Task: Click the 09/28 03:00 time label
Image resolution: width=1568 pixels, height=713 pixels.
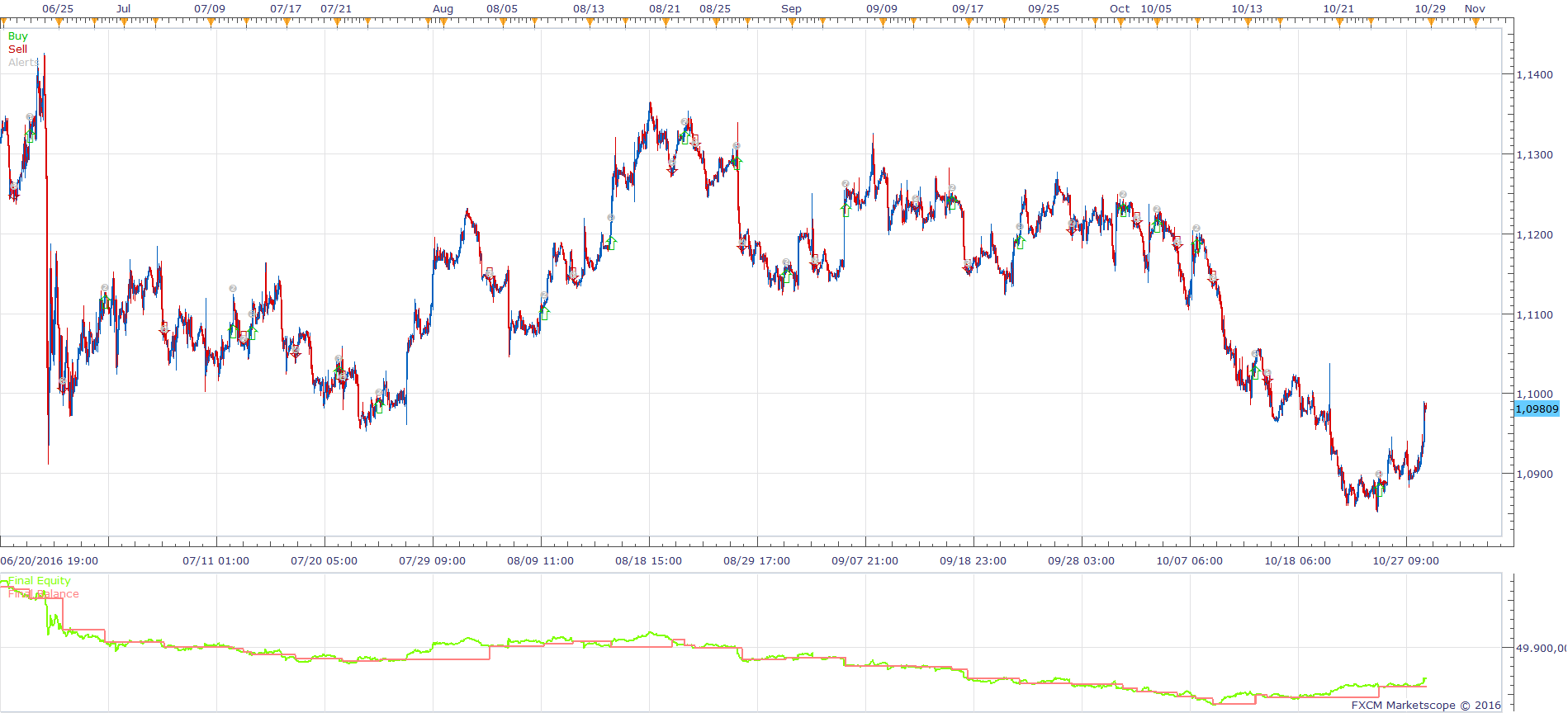Action: click(x=1081, y=561)
